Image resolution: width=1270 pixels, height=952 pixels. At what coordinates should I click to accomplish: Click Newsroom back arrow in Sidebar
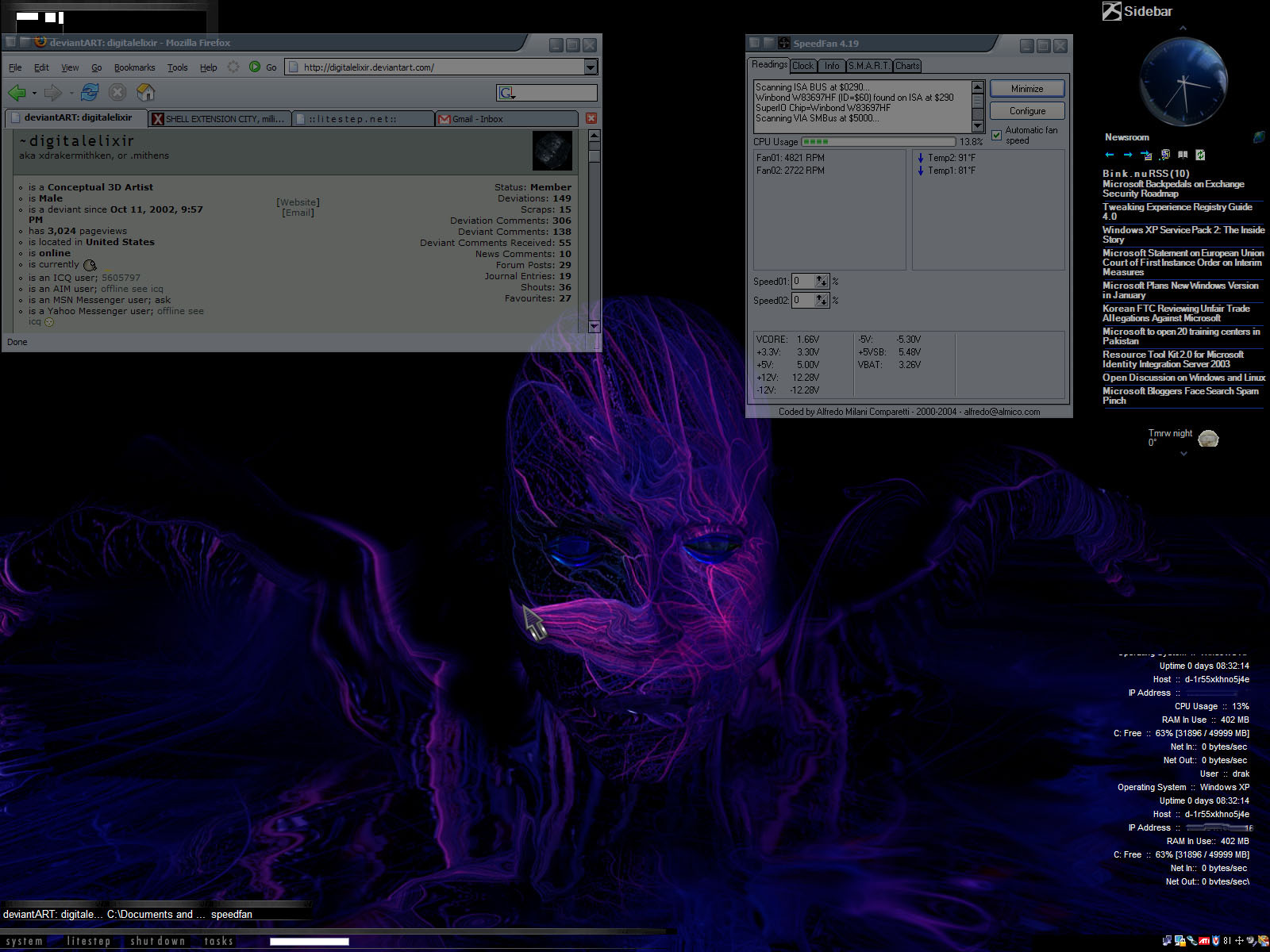coord(1109,155)
